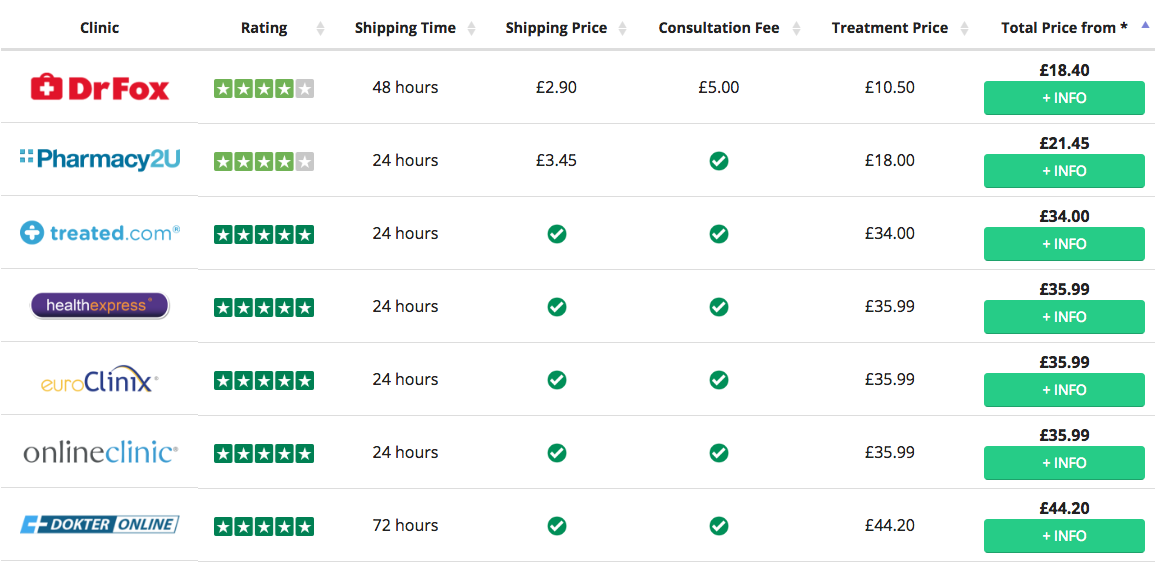Click the Treatment Price column header
1157x580 pixels.
click(x=889, y=28)
